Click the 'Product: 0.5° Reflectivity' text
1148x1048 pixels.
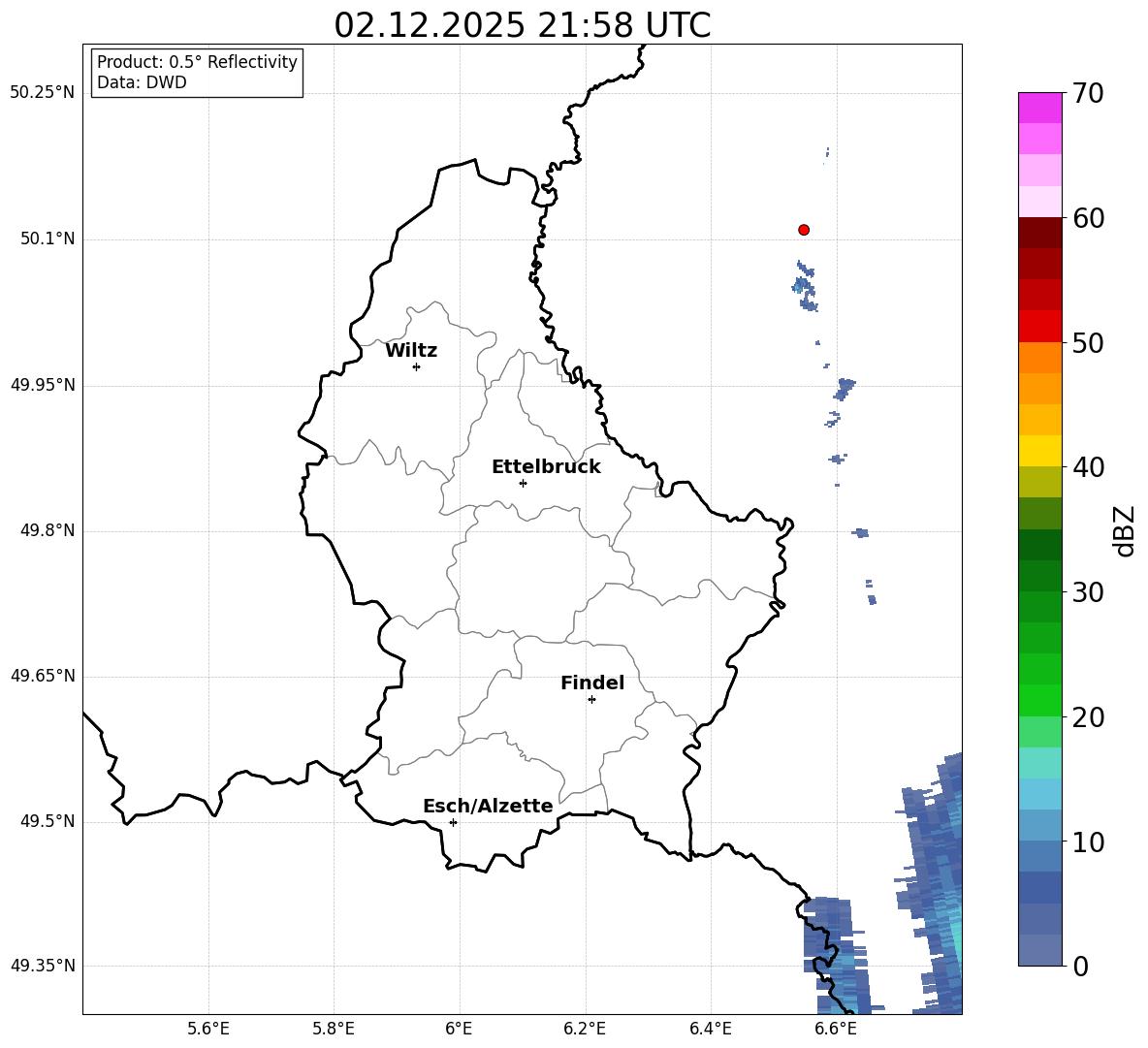click(197, 62)
